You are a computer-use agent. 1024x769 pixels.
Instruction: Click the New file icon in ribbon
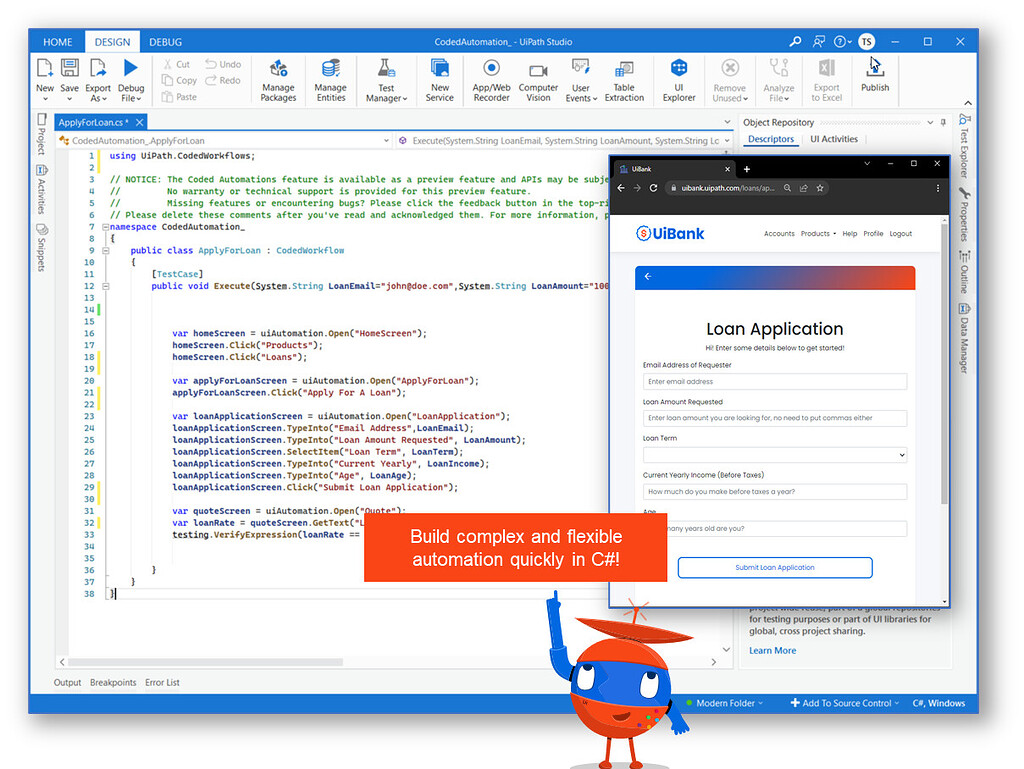click(x=44, y=68)
